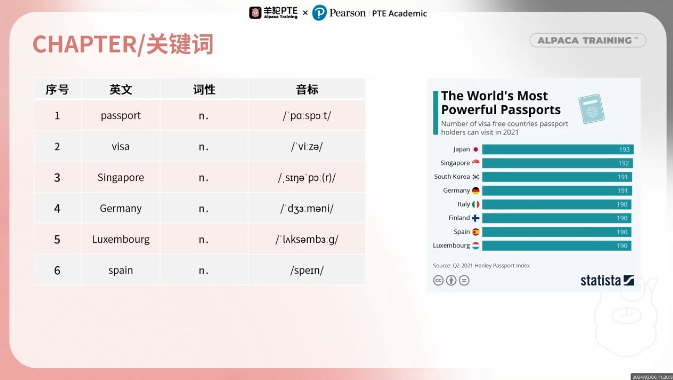673x380 pixels.
Task: Click the Spain flag icon
Action: [x=476, y=232]
